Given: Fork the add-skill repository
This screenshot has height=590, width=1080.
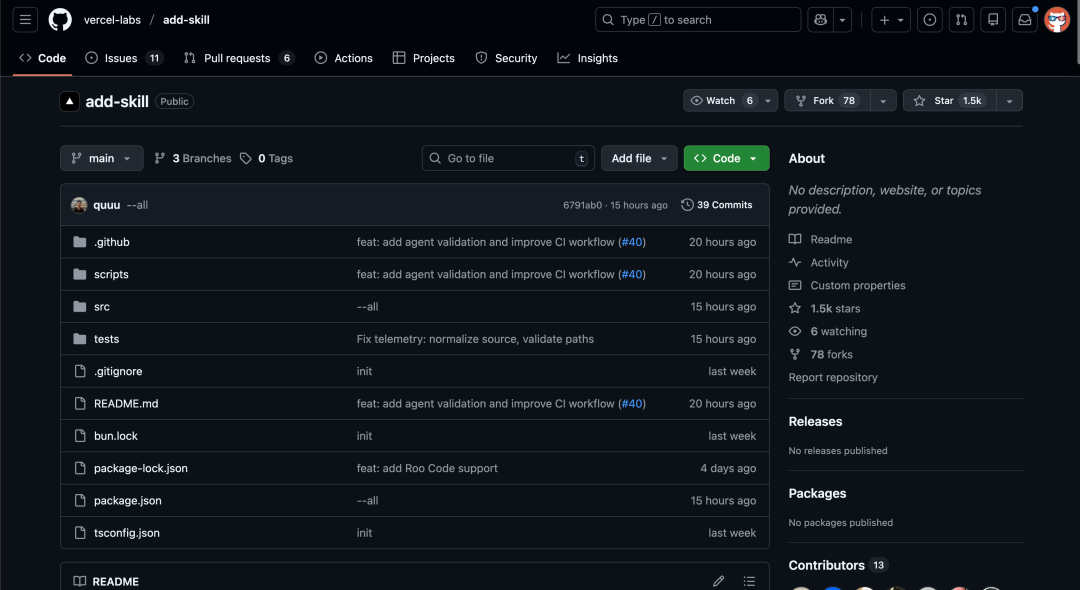Looking at the screenshot, I should (x=826, y=100).
